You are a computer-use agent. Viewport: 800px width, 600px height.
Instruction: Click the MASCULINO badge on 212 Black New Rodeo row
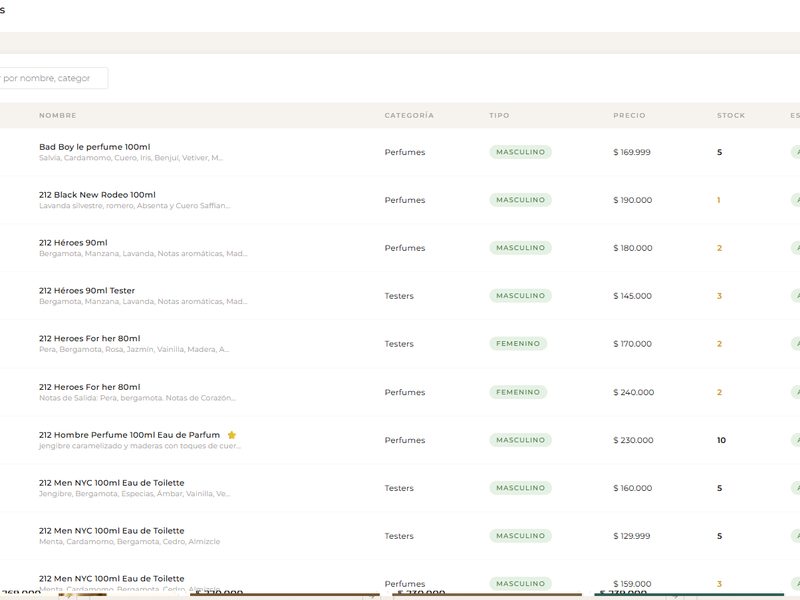(x=520, y=200)
